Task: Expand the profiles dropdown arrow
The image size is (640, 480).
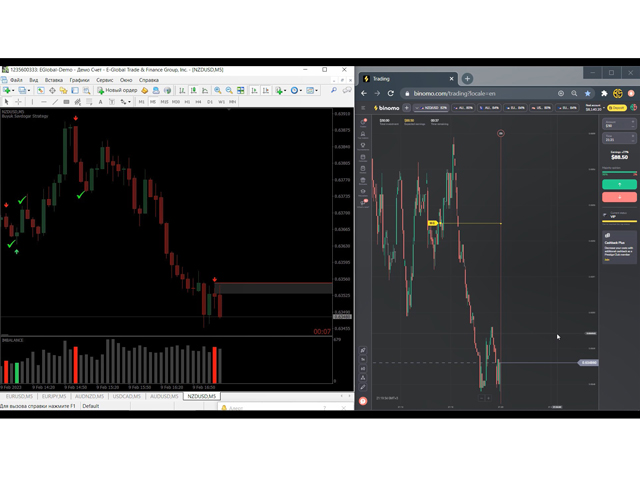Action: pyautogui.click(x=29, y=90)
